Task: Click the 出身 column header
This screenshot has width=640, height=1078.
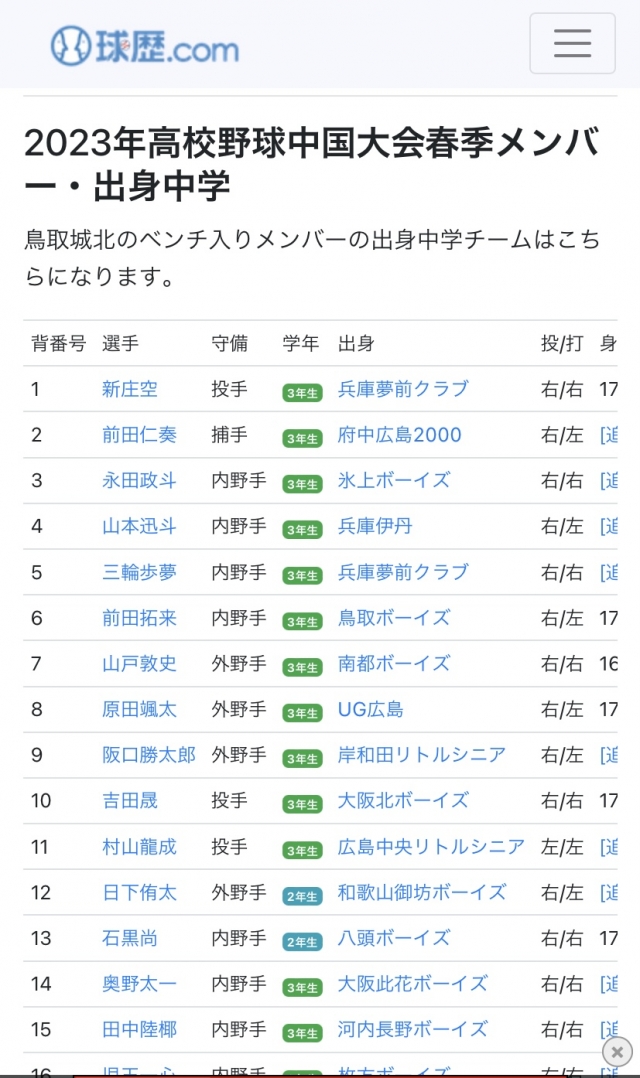Action: (357, 344)
